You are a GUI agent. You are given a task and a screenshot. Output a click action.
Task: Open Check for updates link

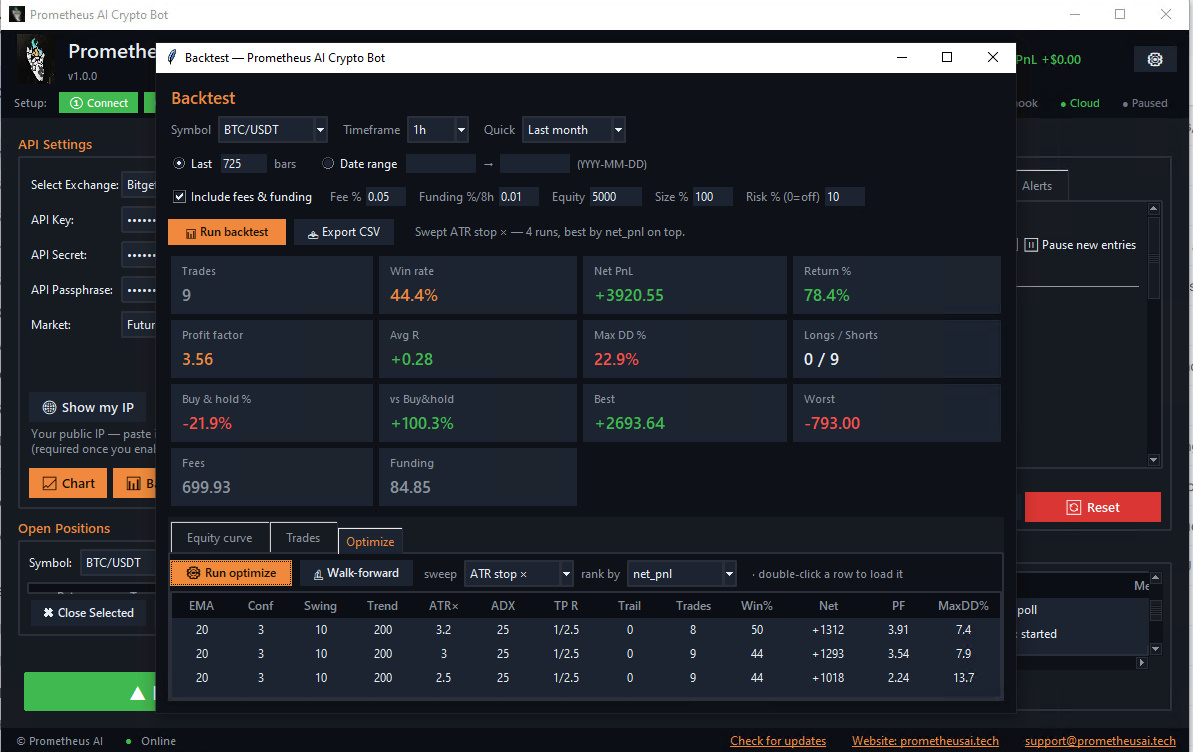click(x=778, y=741)
